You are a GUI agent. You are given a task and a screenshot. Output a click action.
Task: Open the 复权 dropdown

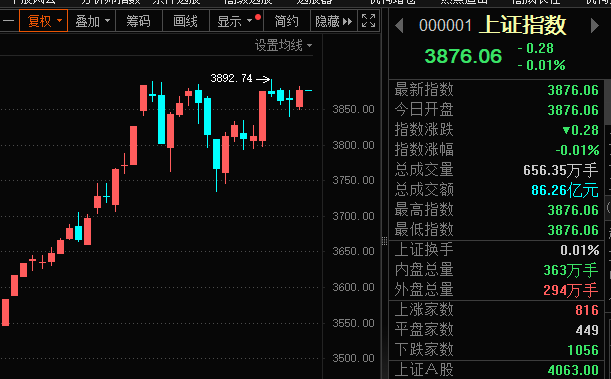click(x=43, y=21)
